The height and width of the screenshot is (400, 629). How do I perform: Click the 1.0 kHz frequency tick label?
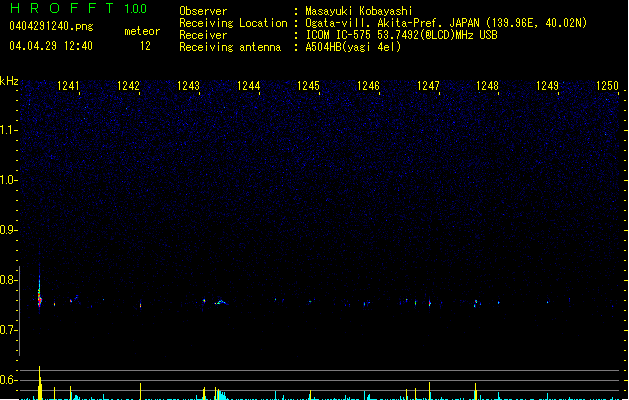(8, 180)
